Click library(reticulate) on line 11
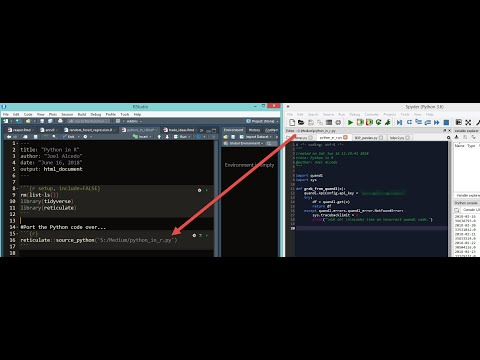 (48, 208)
